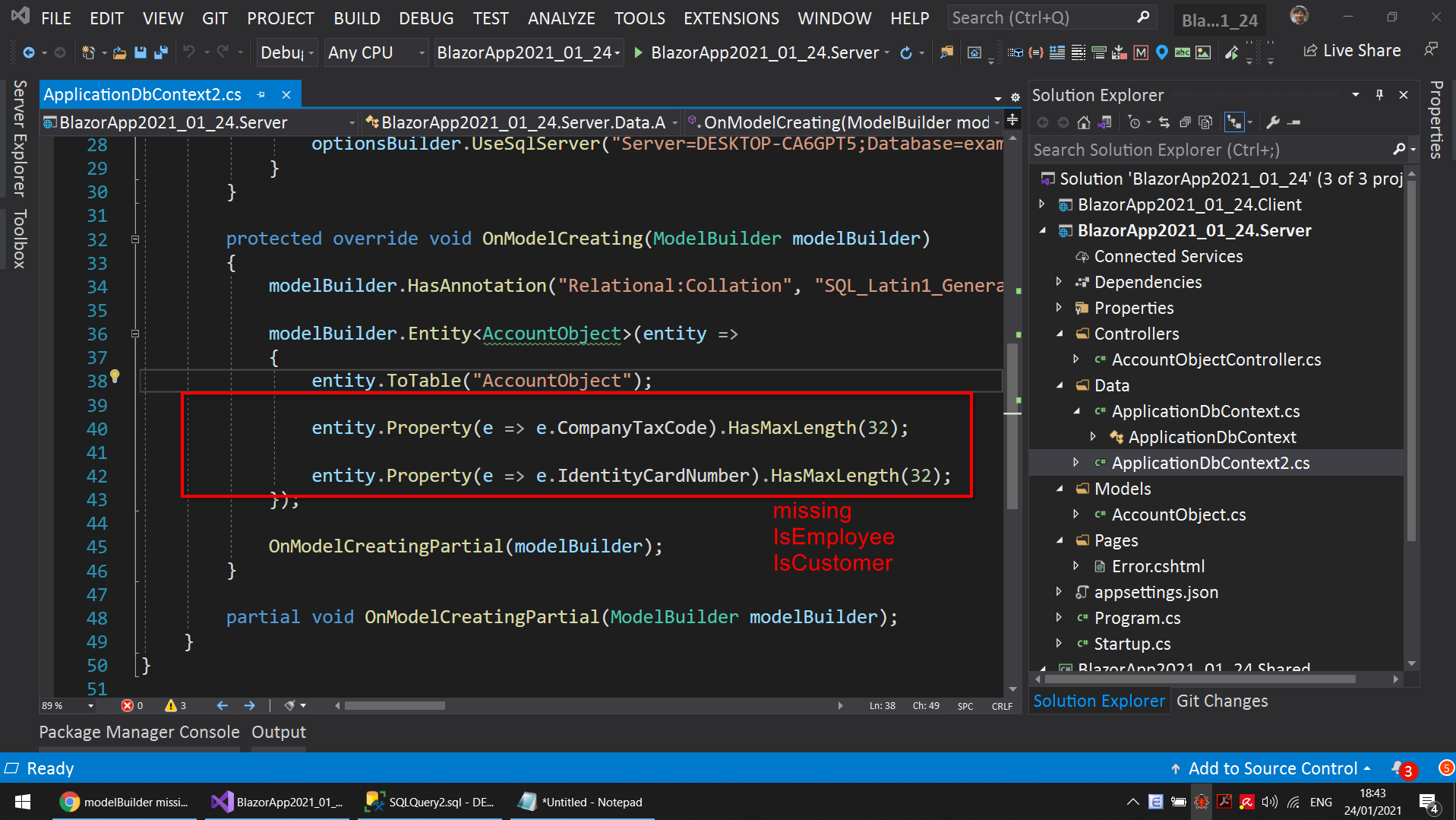Screen dimensions: 1456x820
Task: Switch to the Git Changes tab
Action: pyautogui.click(x=1221, y=701)
